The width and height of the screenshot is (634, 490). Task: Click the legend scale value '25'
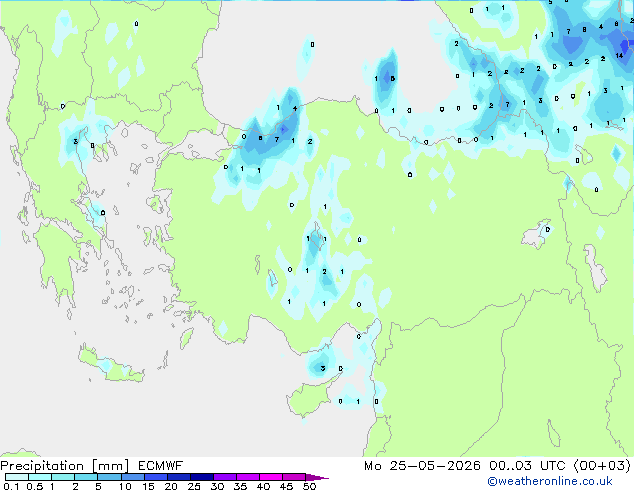194,486
